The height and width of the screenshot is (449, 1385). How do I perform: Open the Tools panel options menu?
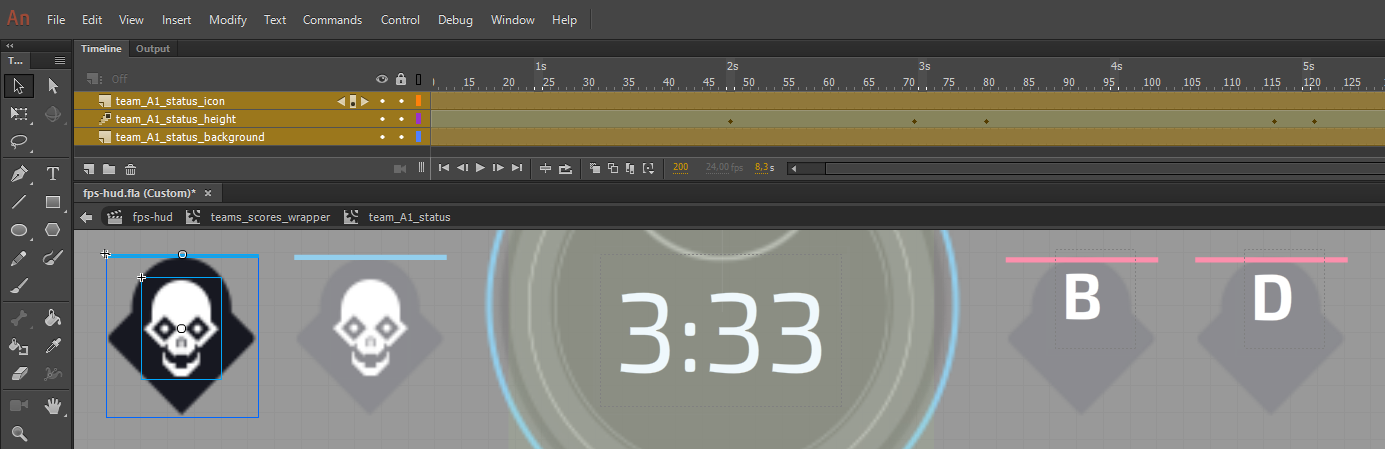point(60,61)
